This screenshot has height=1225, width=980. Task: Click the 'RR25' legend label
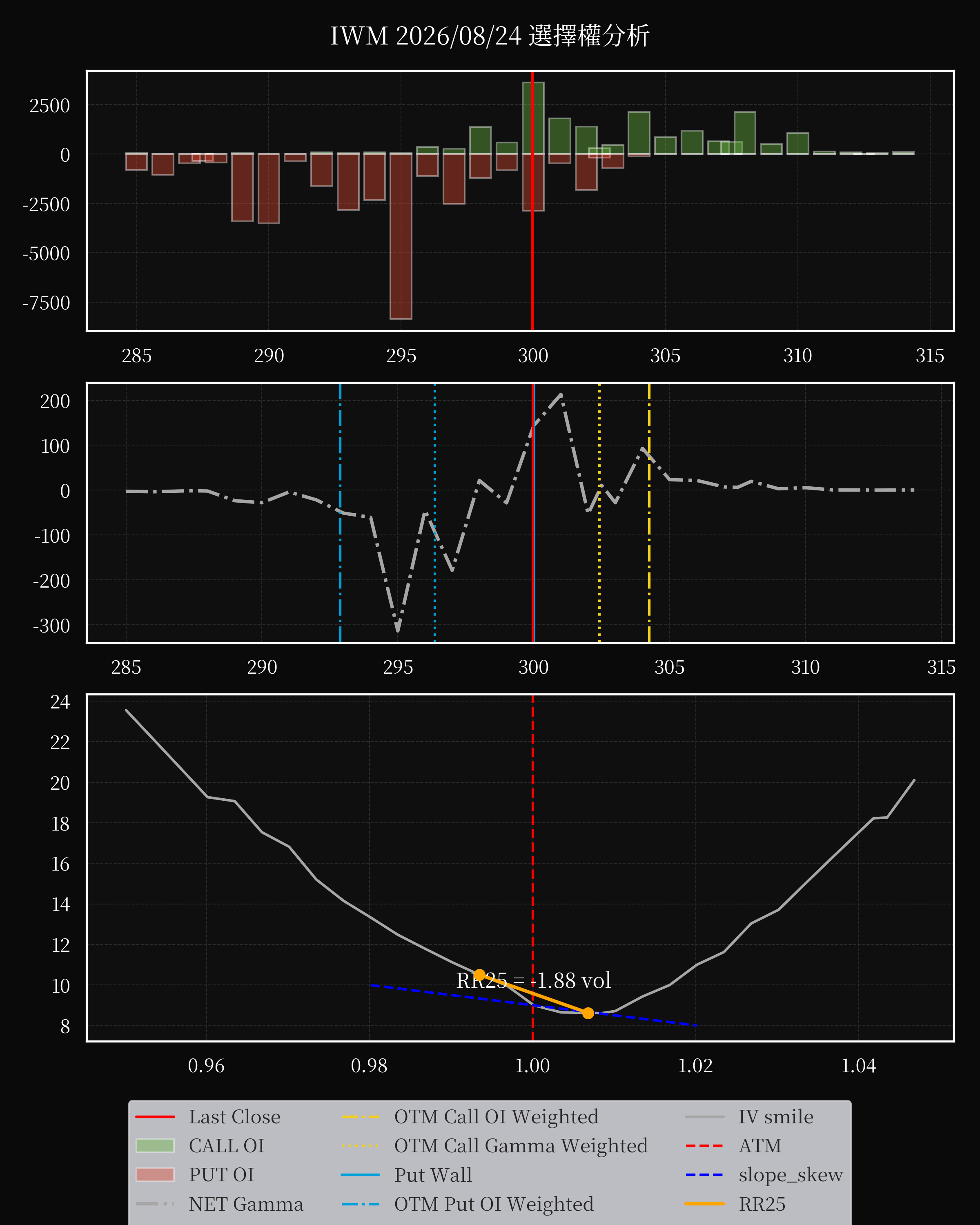point(762,1203)
